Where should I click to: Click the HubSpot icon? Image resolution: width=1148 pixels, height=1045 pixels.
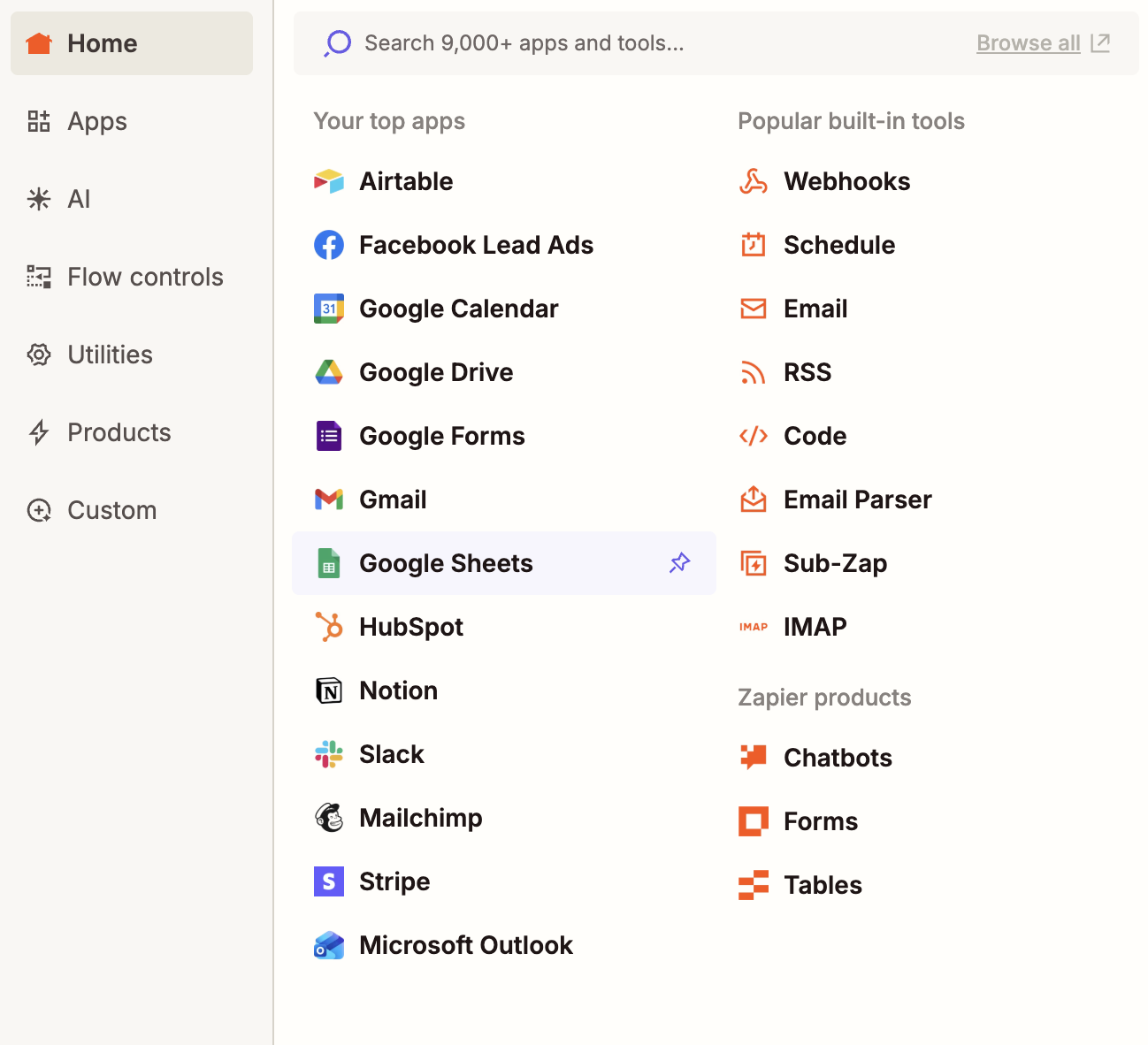pyautogui.click(x=329, y=627)
